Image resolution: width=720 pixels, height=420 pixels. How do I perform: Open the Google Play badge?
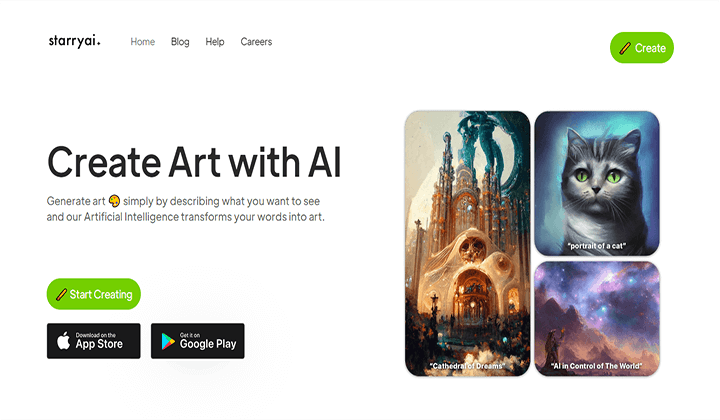pos(197,341)
